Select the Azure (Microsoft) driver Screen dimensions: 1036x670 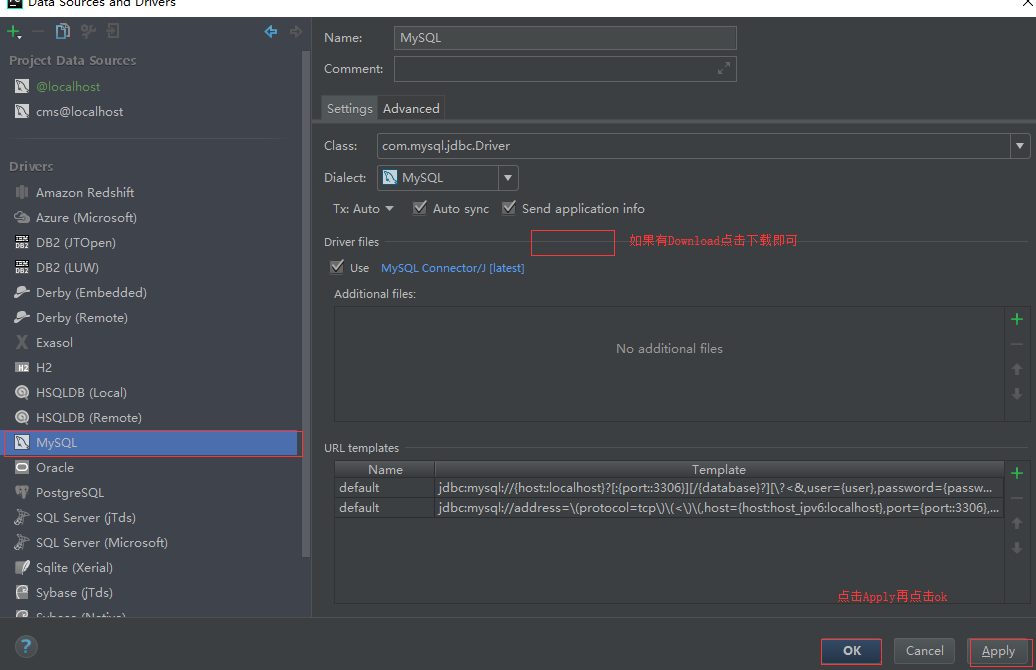(x=86, y=217)
